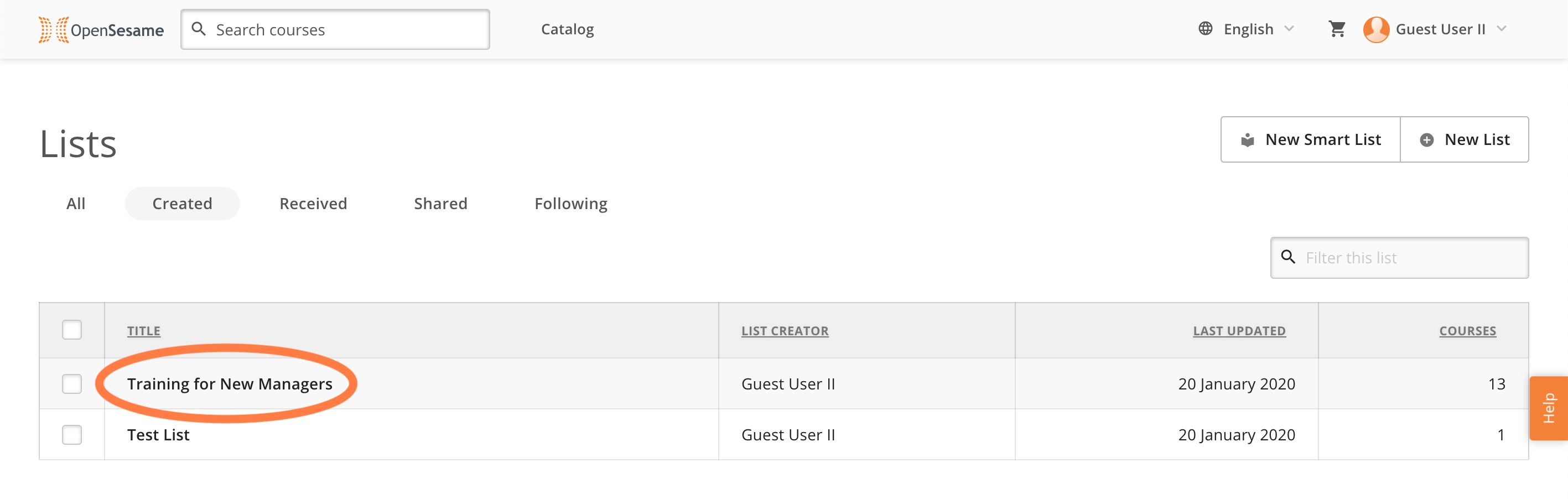Toggle the select-all header checkbox
Viewport: 1568px width, 499px height.
[72, 330]
